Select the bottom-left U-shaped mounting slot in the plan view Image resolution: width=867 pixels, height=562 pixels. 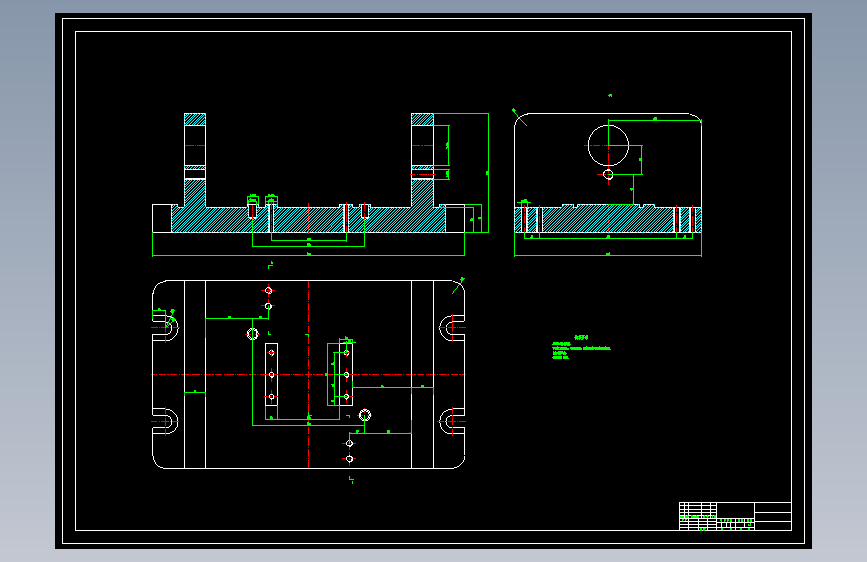coord(165,422)
